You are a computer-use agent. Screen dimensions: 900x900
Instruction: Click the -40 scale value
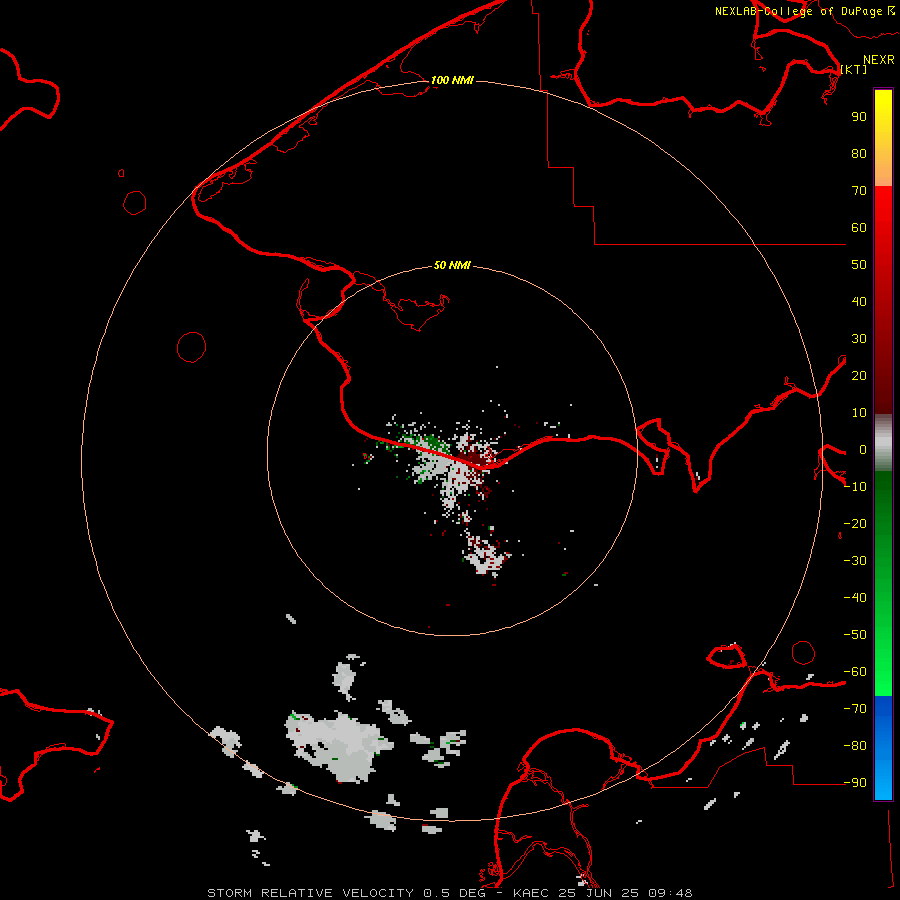tap(855, 598)
